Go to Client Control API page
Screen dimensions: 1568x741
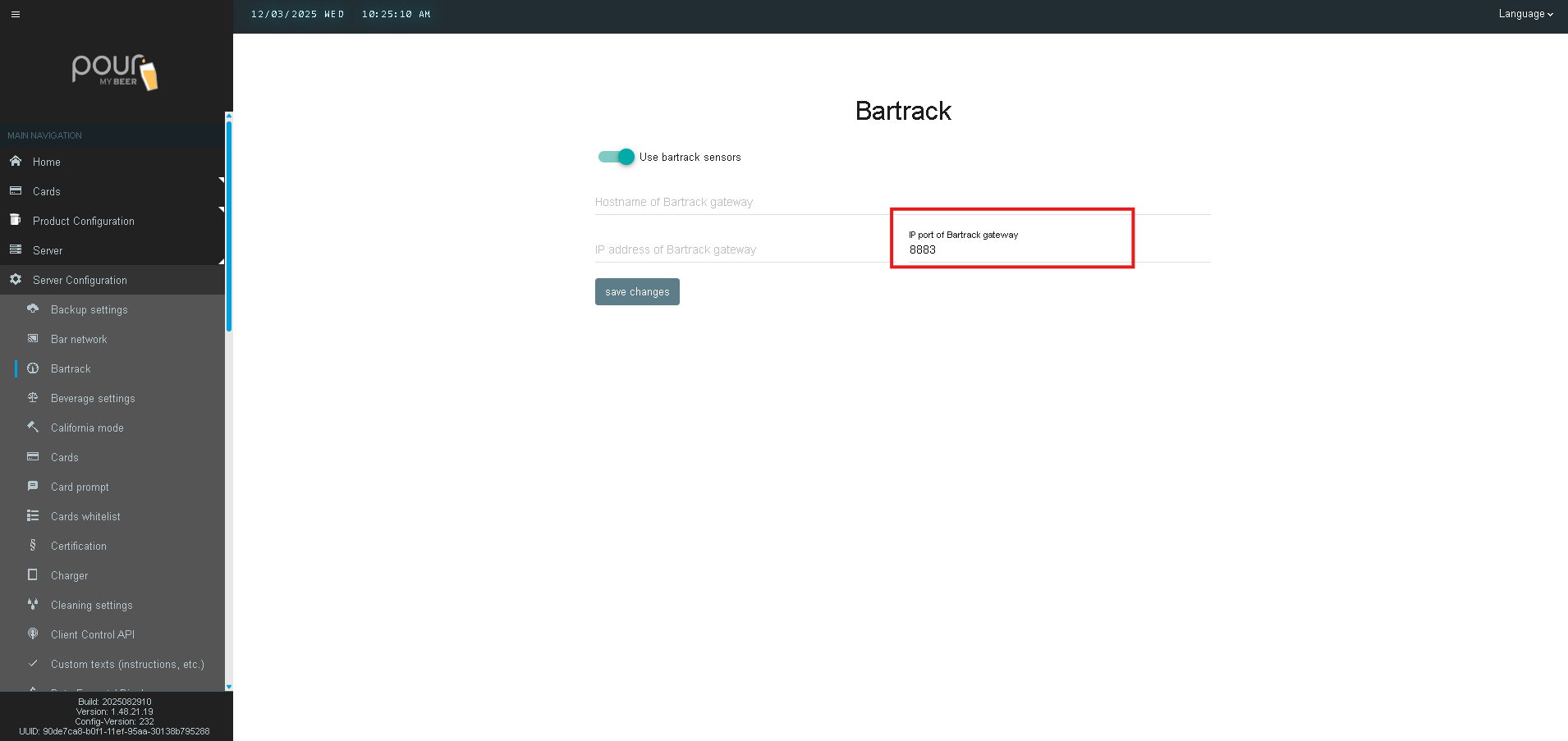[x=92, y=634]
